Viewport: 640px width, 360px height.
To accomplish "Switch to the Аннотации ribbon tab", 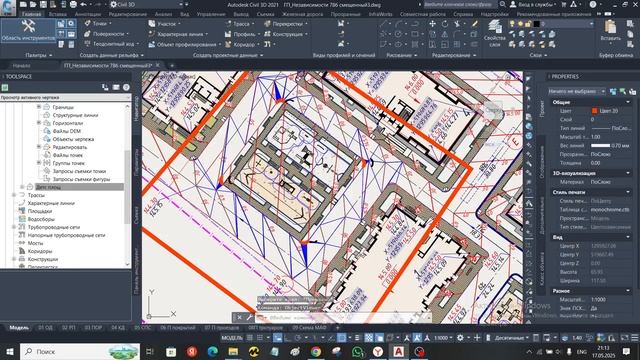I will [88, 14].
